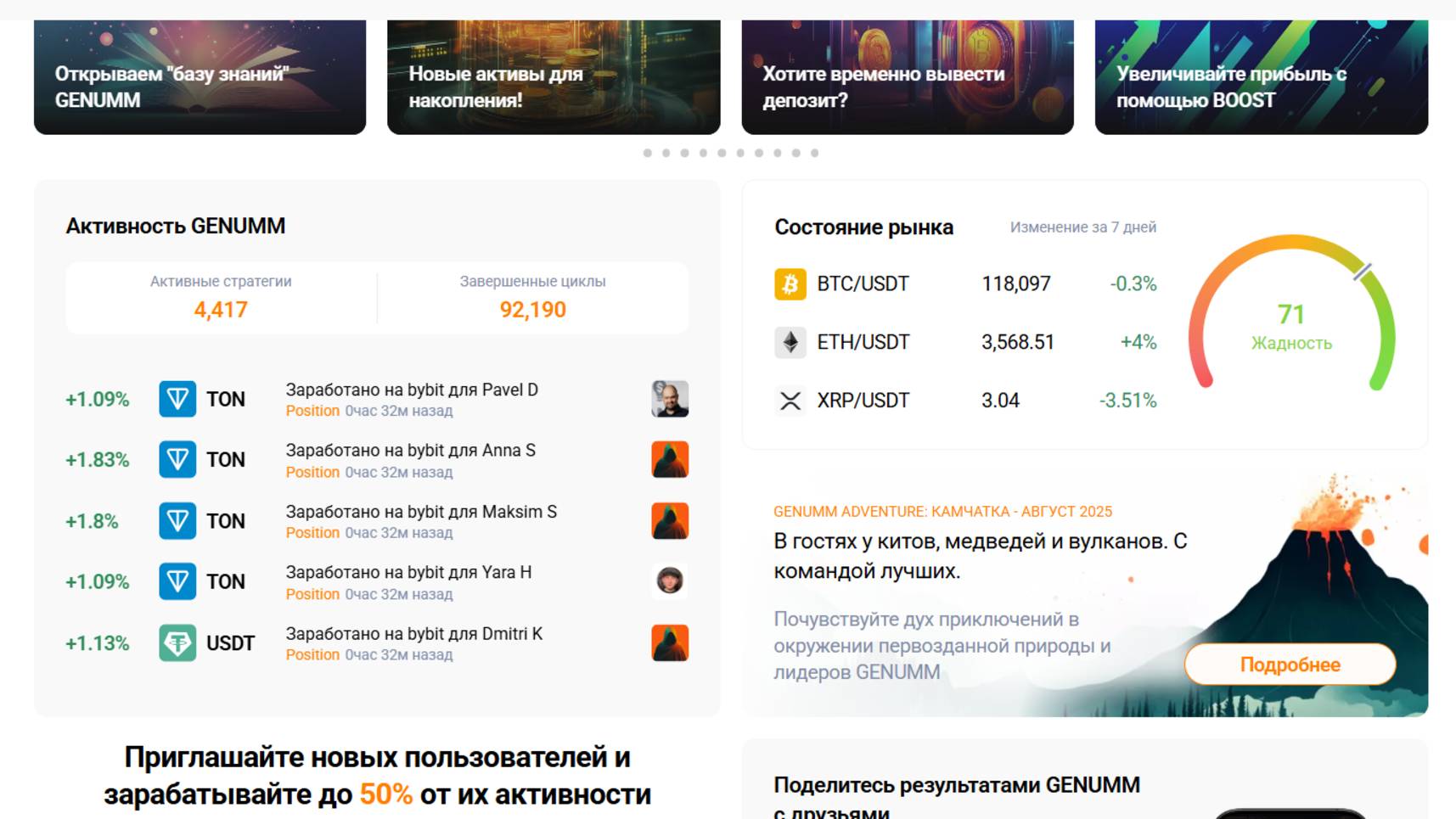
Task: Click the Bitcoin icon next to BTC/USDT
Action: pyautogui.click(x=790, y=283)
